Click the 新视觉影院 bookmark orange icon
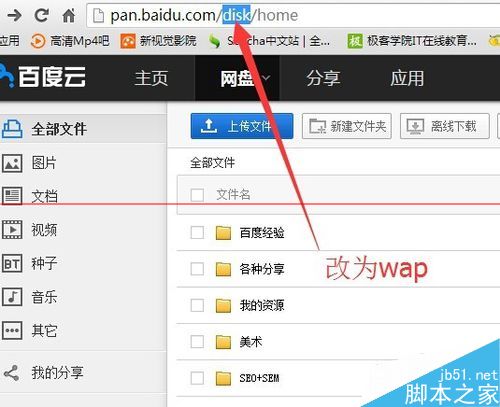The width and height of the screenshot is (500, 407). [128, 41]
